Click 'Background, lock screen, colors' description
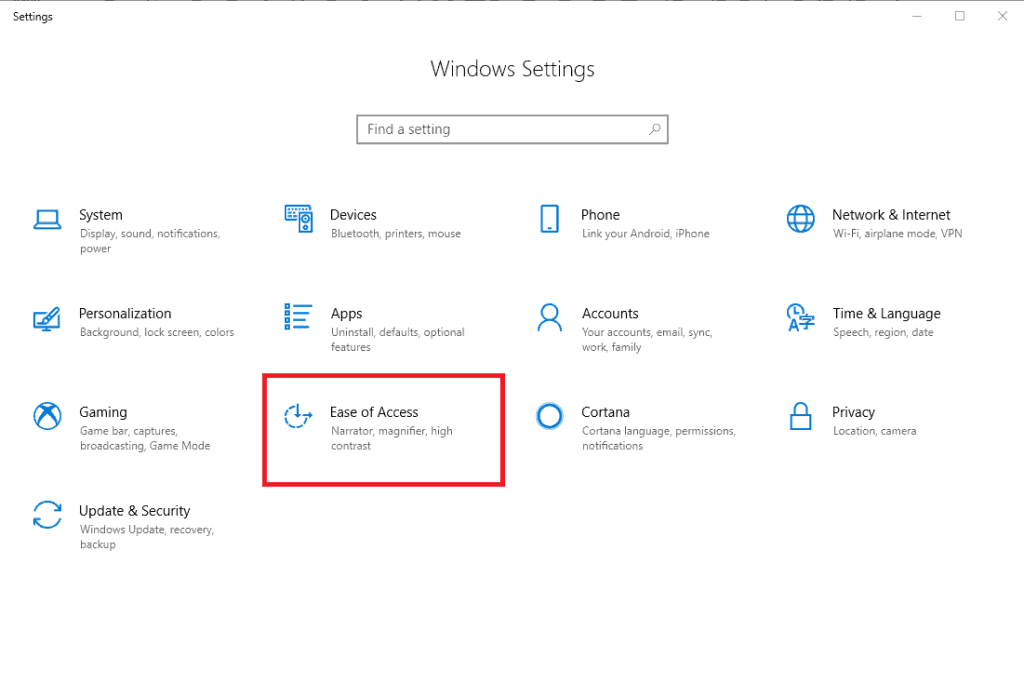1024x685 pixels. (x=157, y=332)
